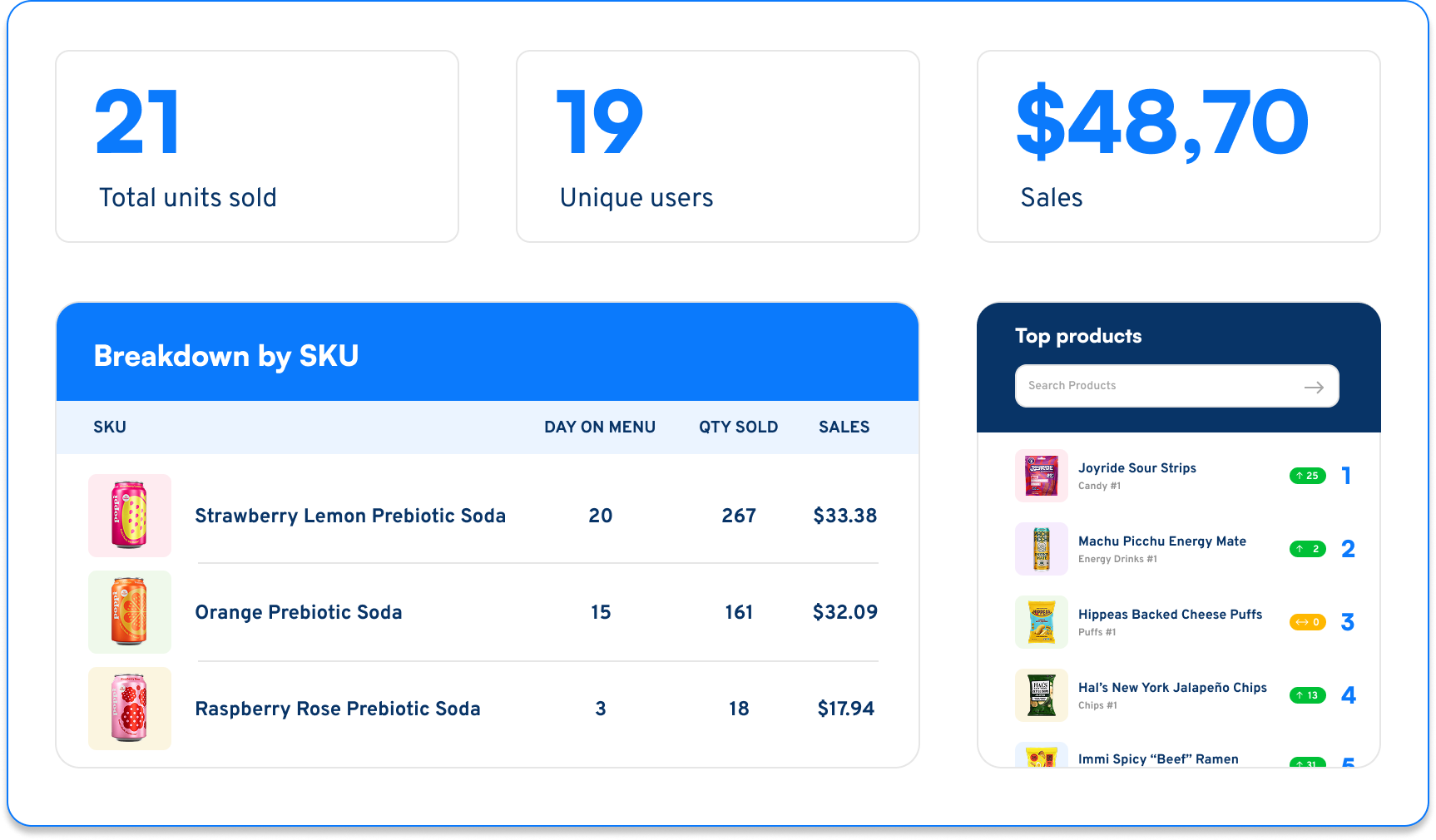The width and height of the screenshot is (1436, 840).
Task: Open the Strawberry Lemon Prebiotic Soda row name
Action: [x=350, y=516]
